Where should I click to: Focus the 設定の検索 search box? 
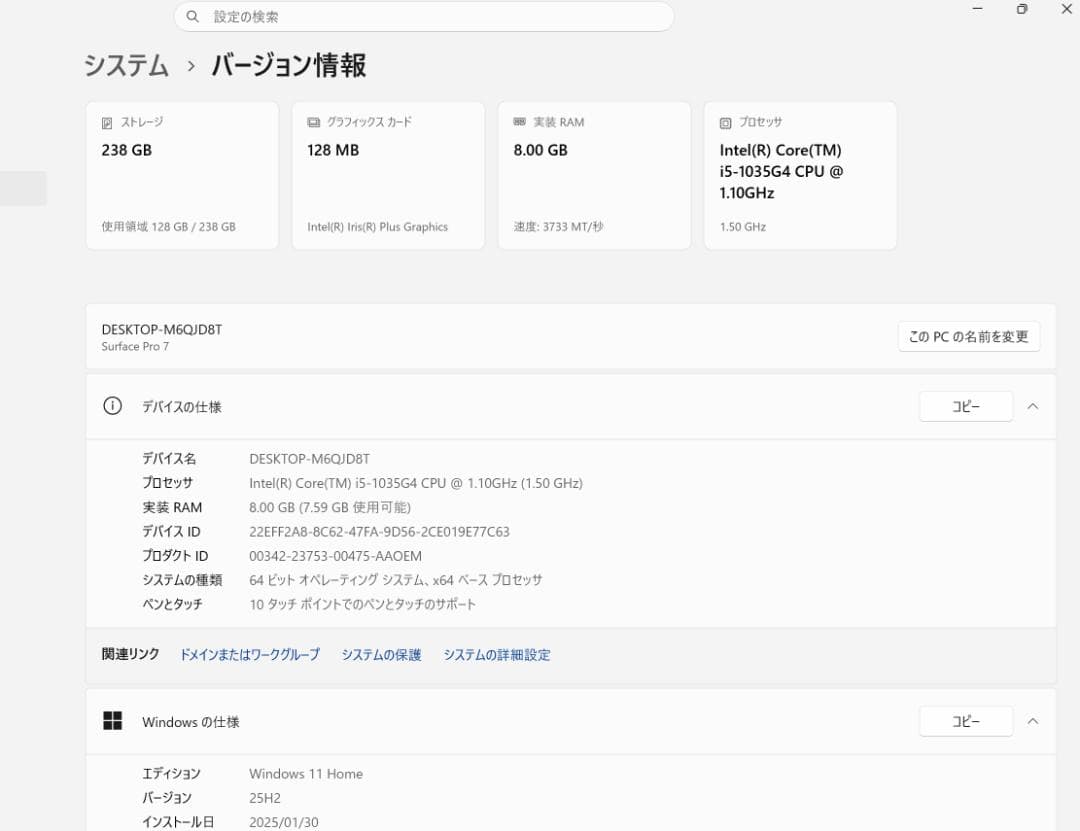point(424,17)
